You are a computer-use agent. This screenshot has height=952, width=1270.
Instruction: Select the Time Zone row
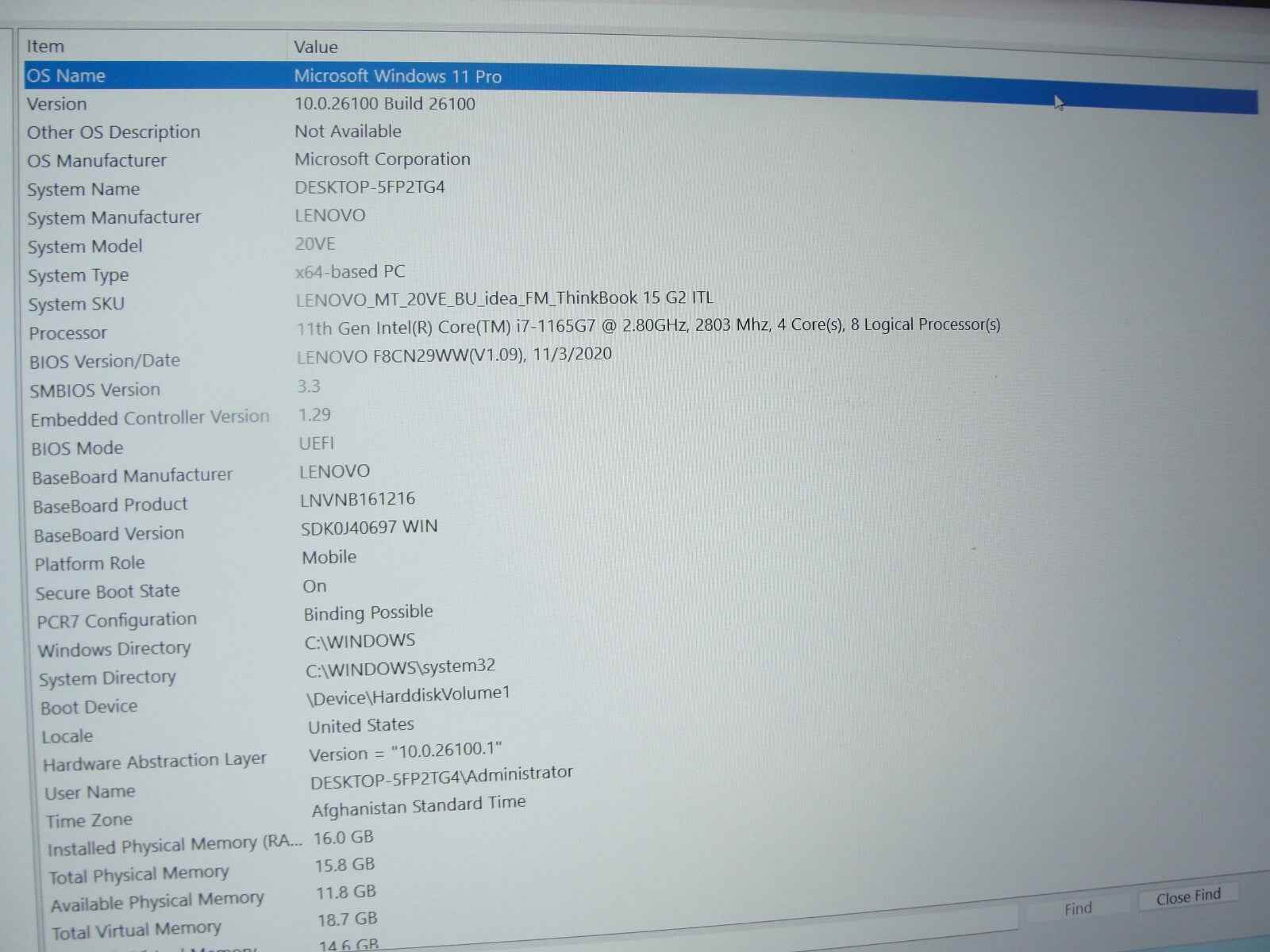89,820
